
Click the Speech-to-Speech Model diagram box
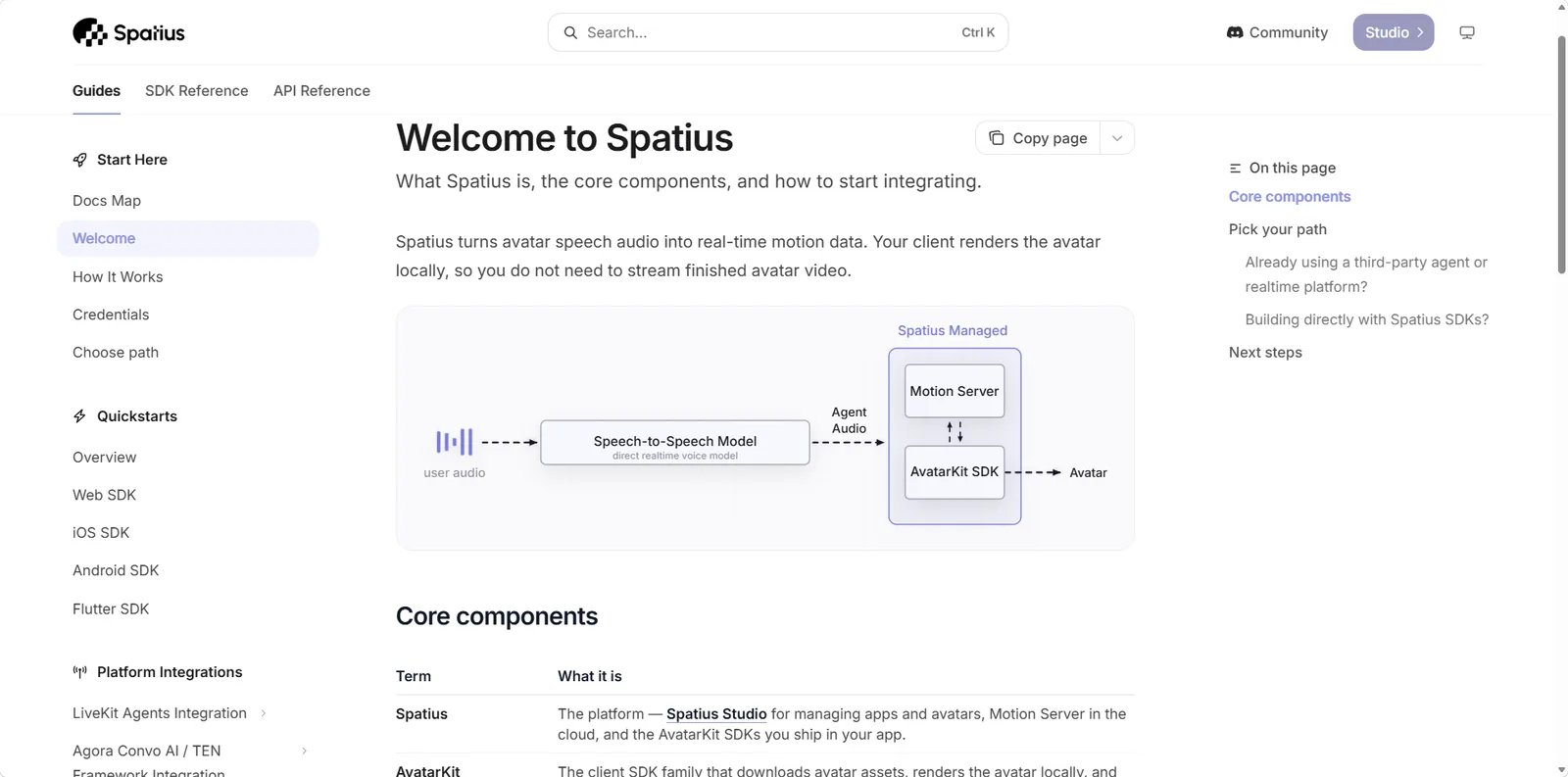coord(675,443)
